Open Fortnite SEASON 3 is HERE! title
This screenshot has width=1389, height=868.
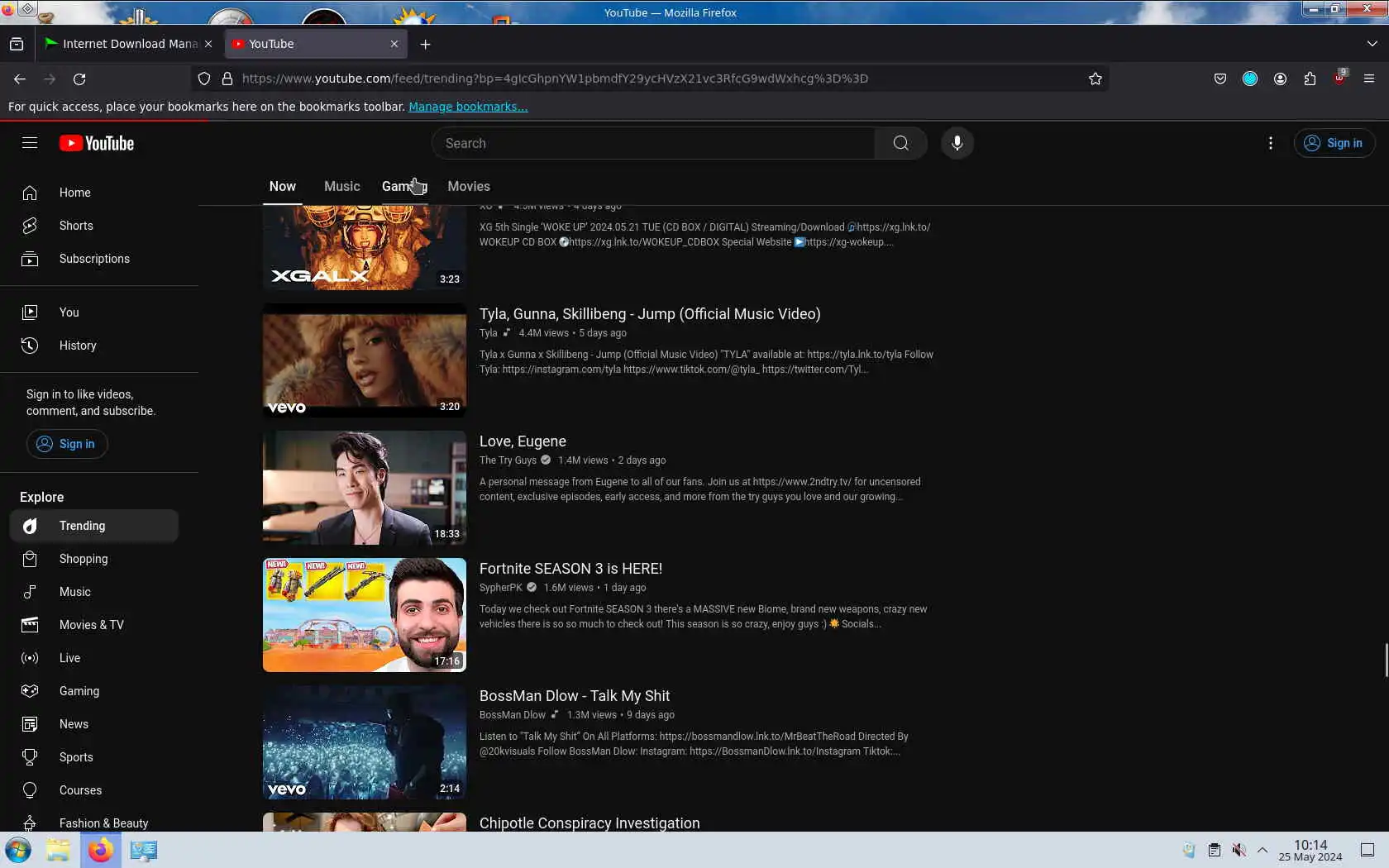570,569
